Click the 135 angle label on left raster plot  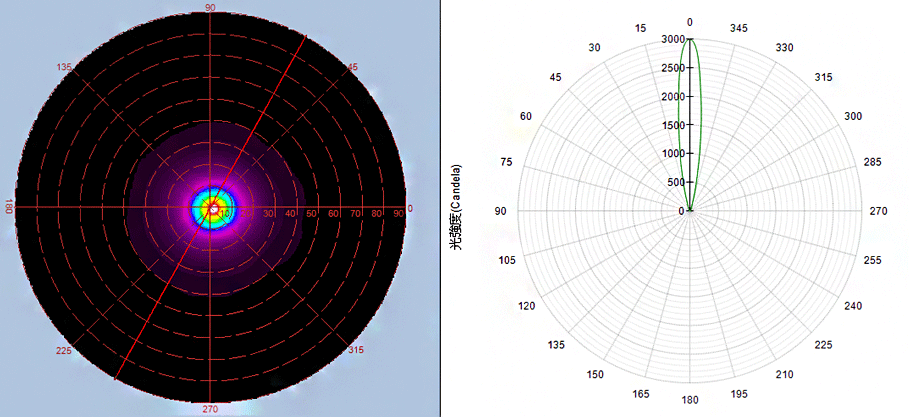pyautogui.click(x=66, y=67)
